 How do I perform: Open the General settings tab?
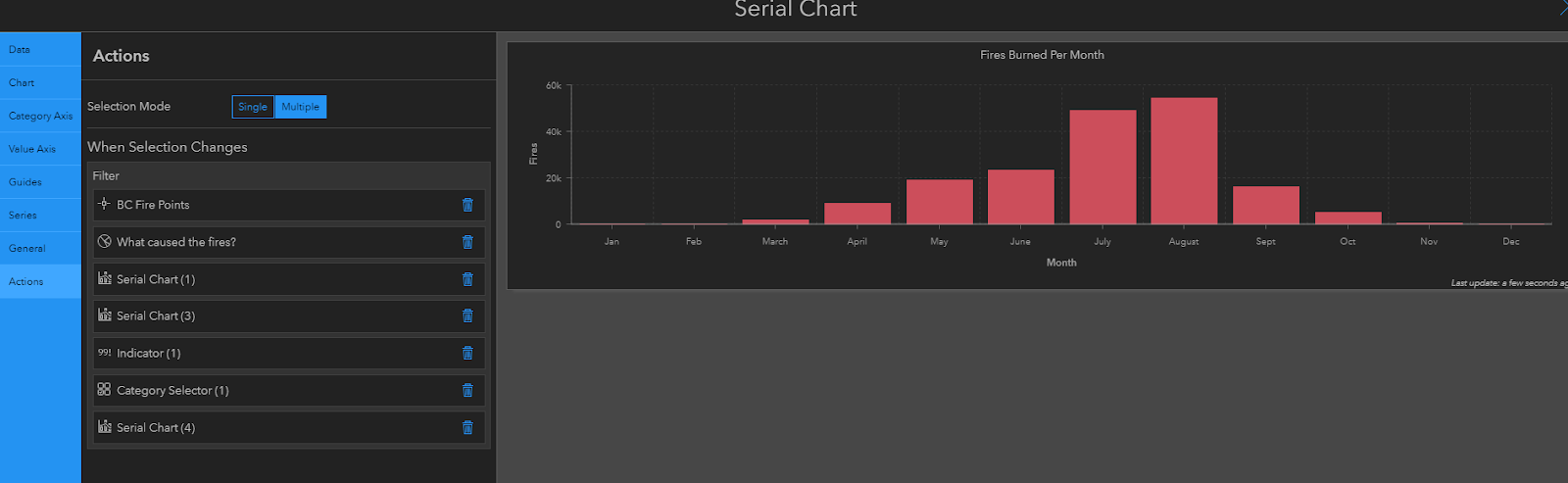click(x=40, y=249)
